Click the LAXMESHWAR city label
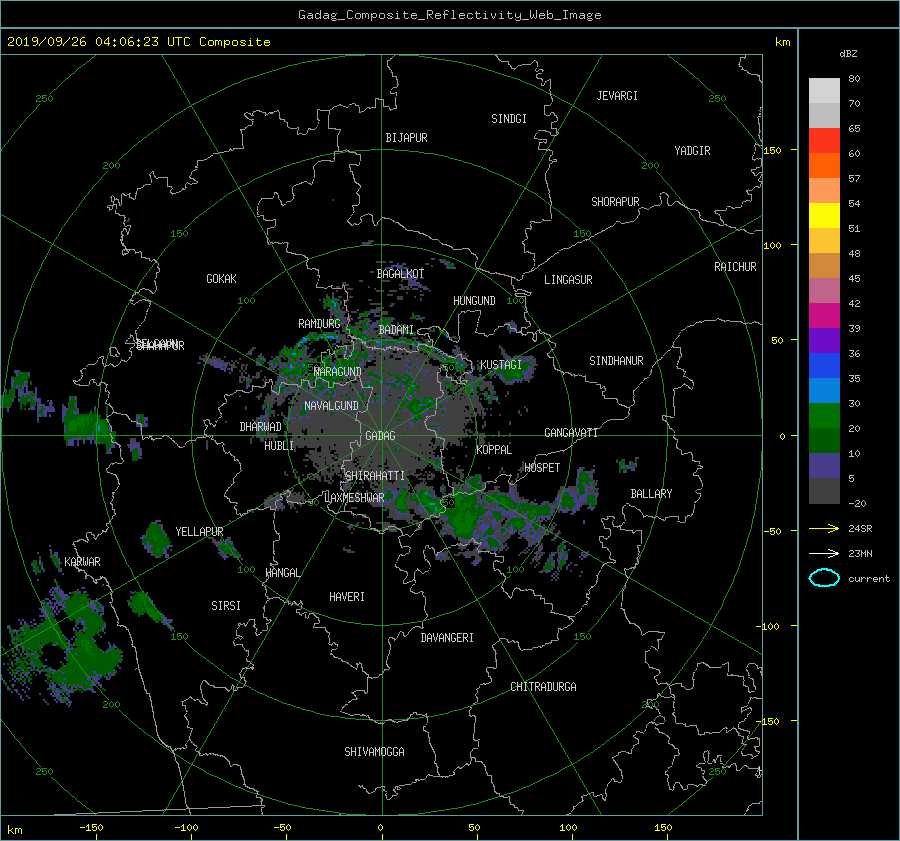Screen dimensions: 900x841 point(354,498)
